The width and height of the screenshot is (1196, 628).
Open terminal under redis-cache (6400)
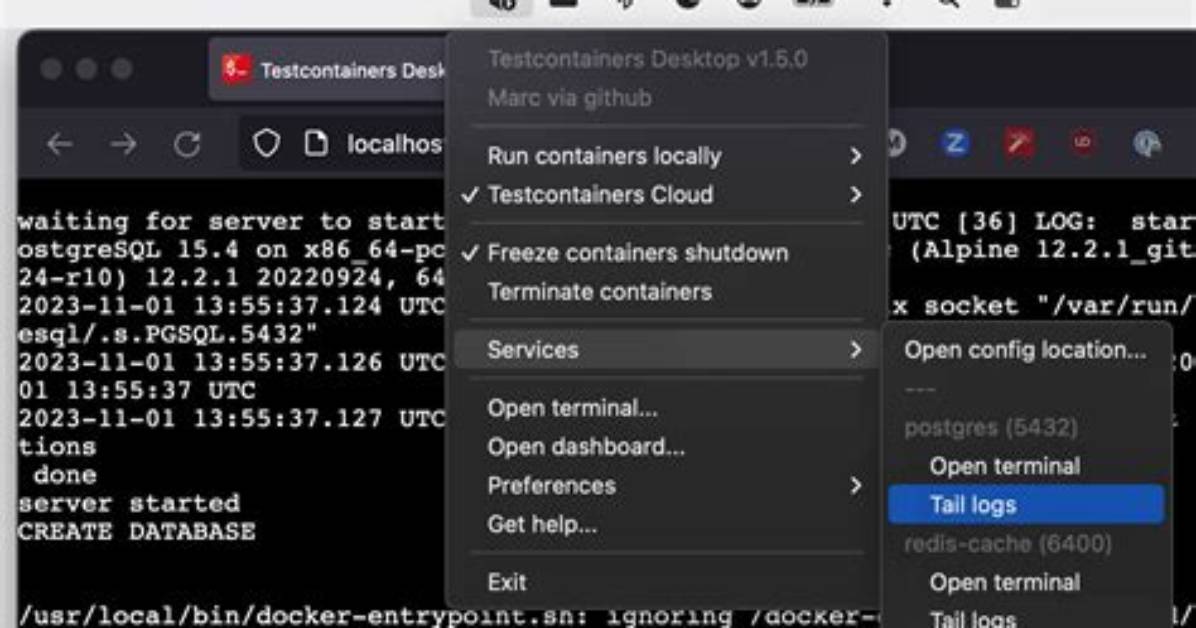click(x=1026, y=582)
